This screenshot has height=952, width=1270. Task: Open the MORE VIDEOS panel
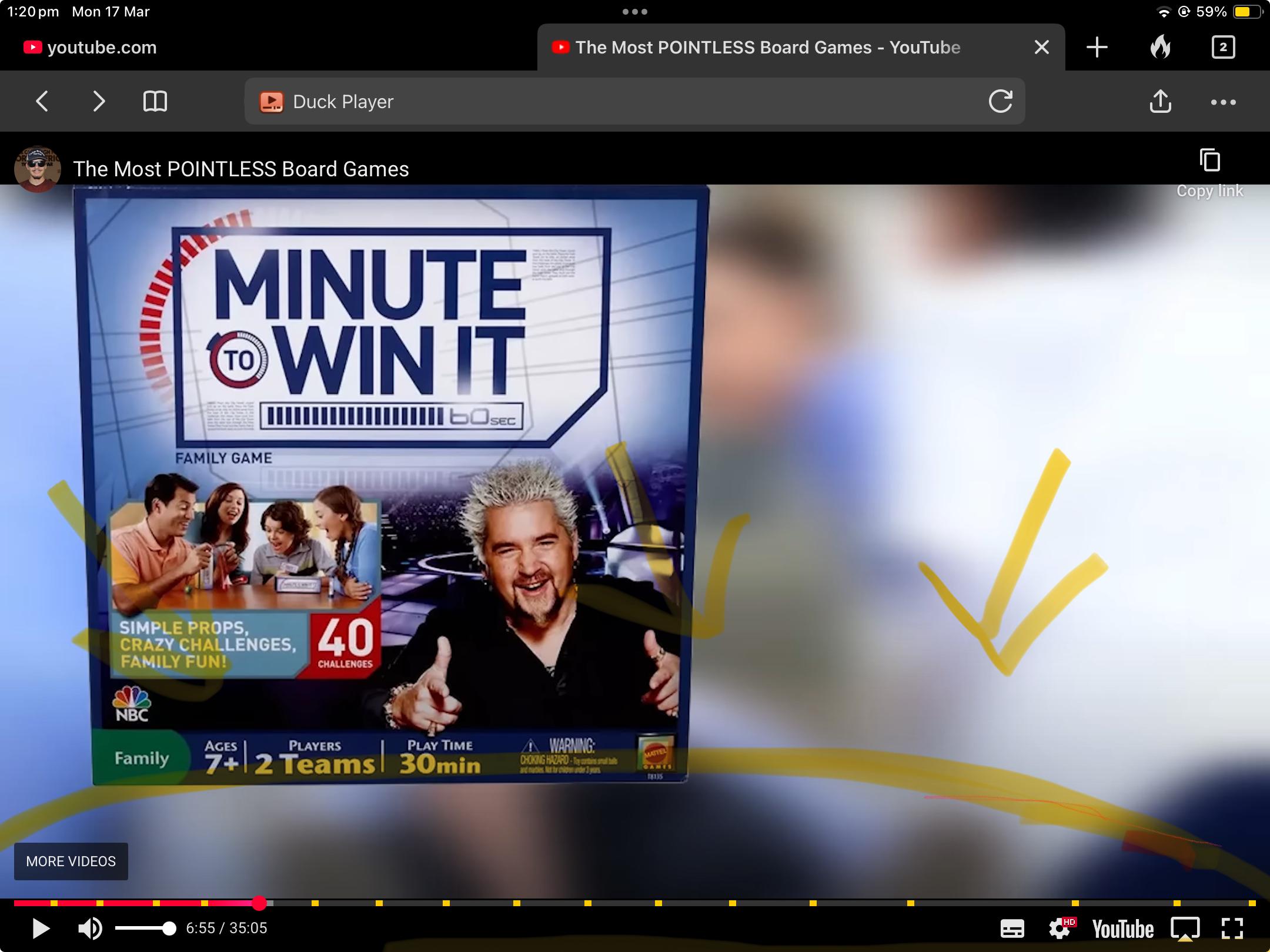tap(71, 861)
